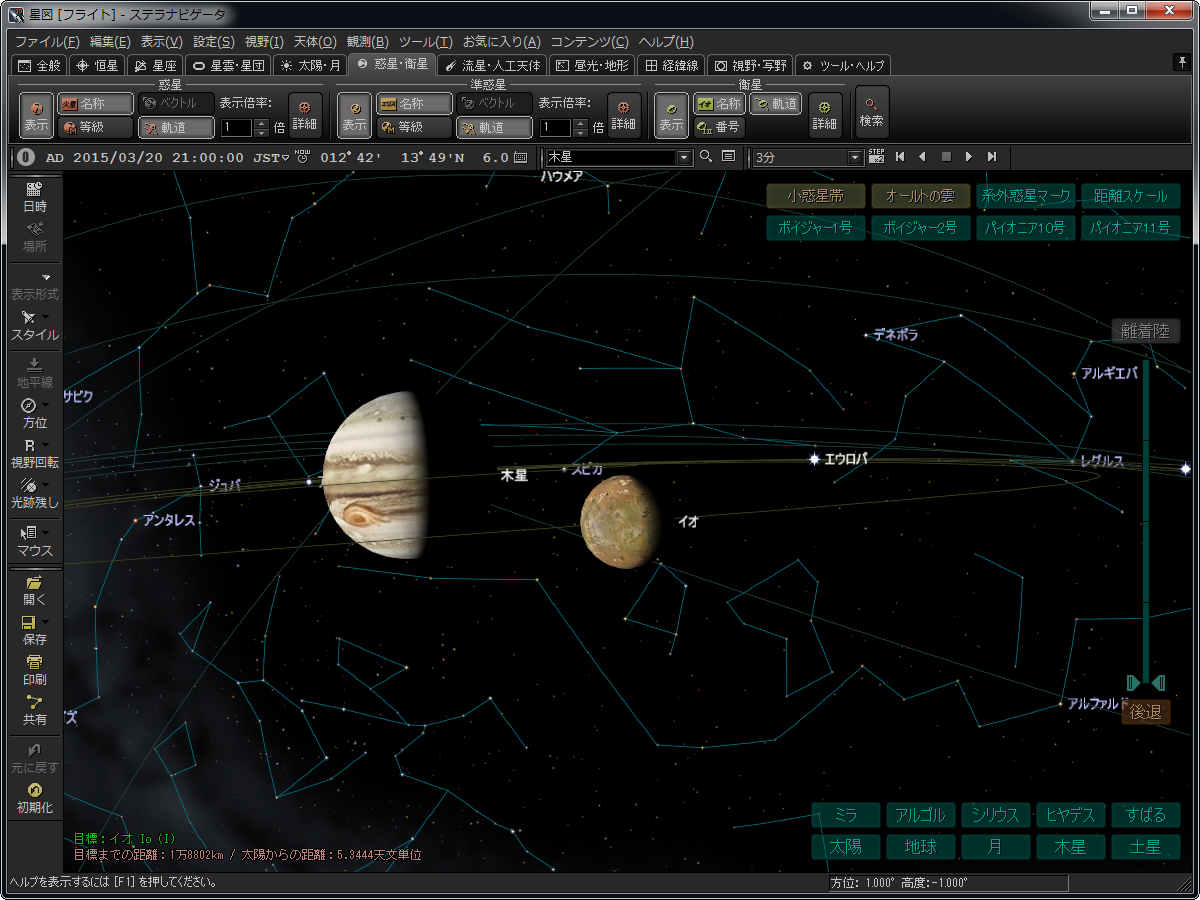Click keyboard icon next to 6.0 magnitude
Image resolution: width=1200 pixels, height=900 pixels.
tap(520, 157)
